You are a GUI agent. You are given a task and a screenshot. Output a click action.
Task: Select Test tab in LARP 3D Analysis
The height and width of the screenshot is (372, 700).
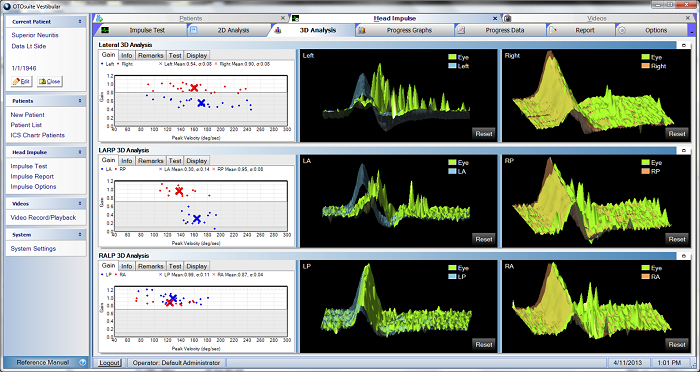pos(175,161)
